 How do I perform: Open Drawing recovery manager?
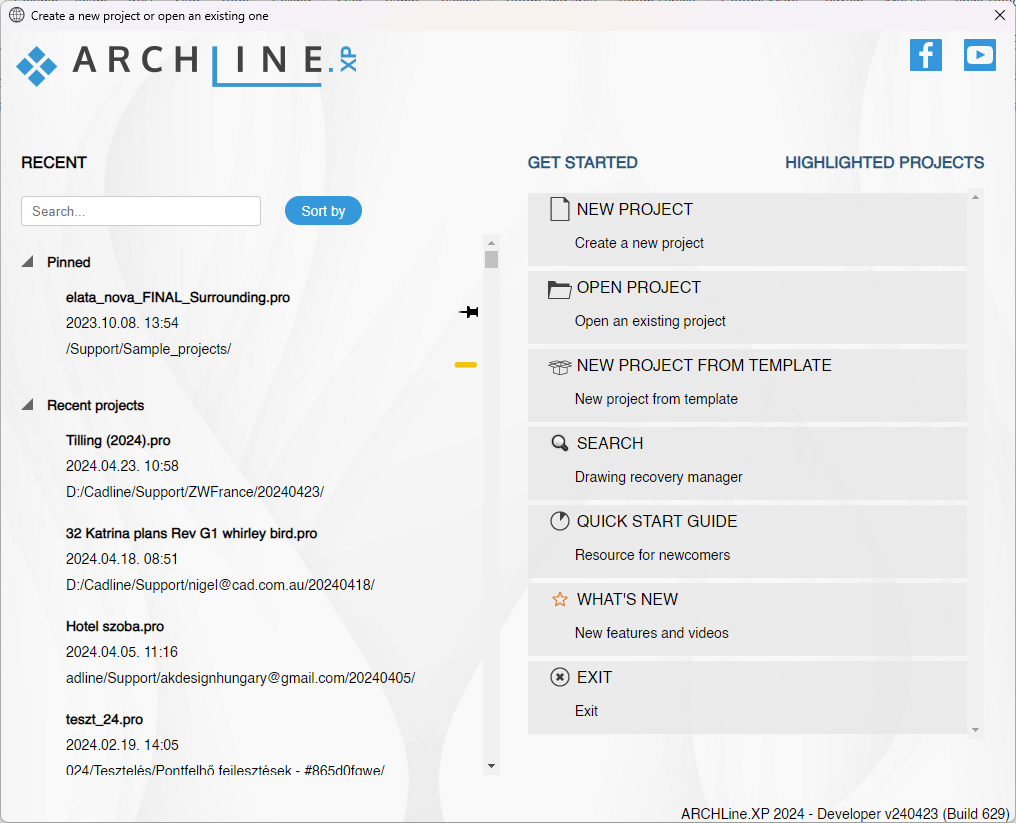coord(747,463)
